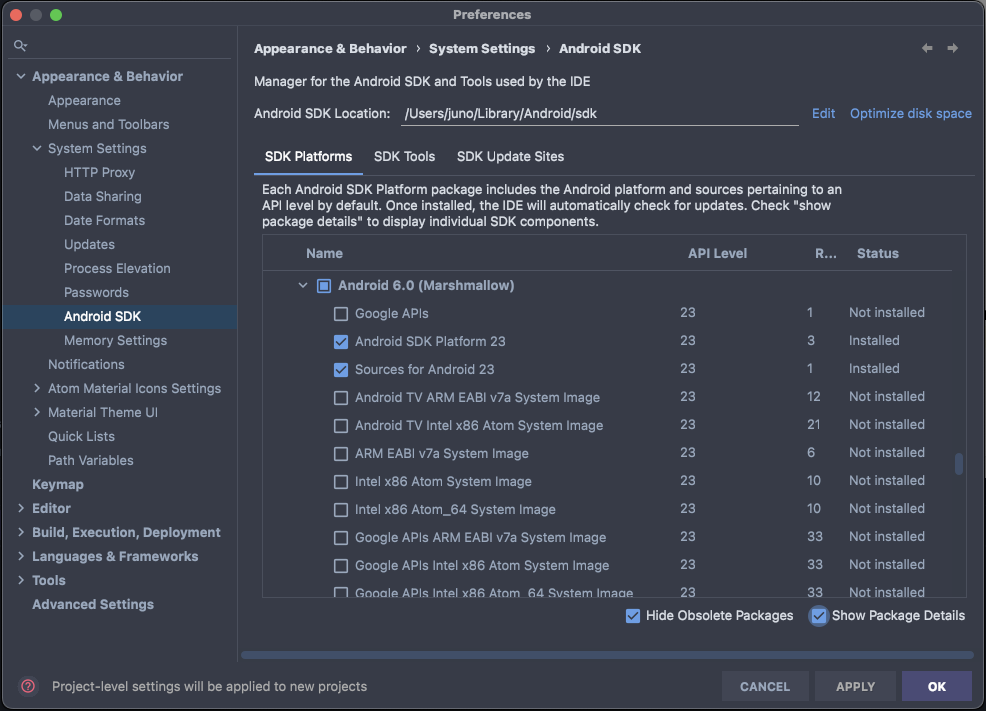Expand Atom Material Icons Settings
This screenshot has width=986, height=711.
click(37, 389)
